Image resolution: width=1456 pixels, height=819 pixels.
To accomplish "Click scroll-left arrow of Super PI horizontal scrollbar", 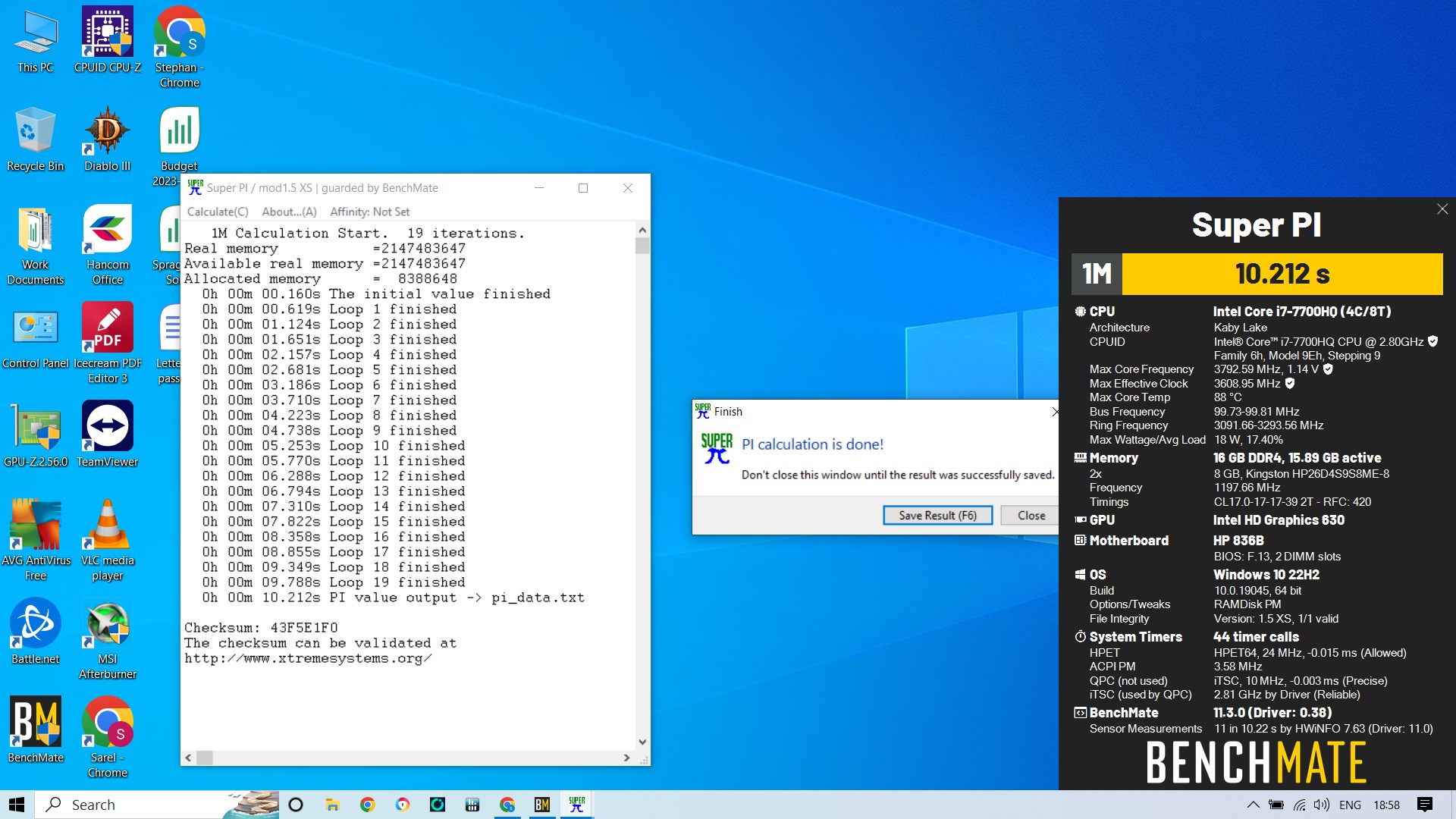I will (189, 758).
